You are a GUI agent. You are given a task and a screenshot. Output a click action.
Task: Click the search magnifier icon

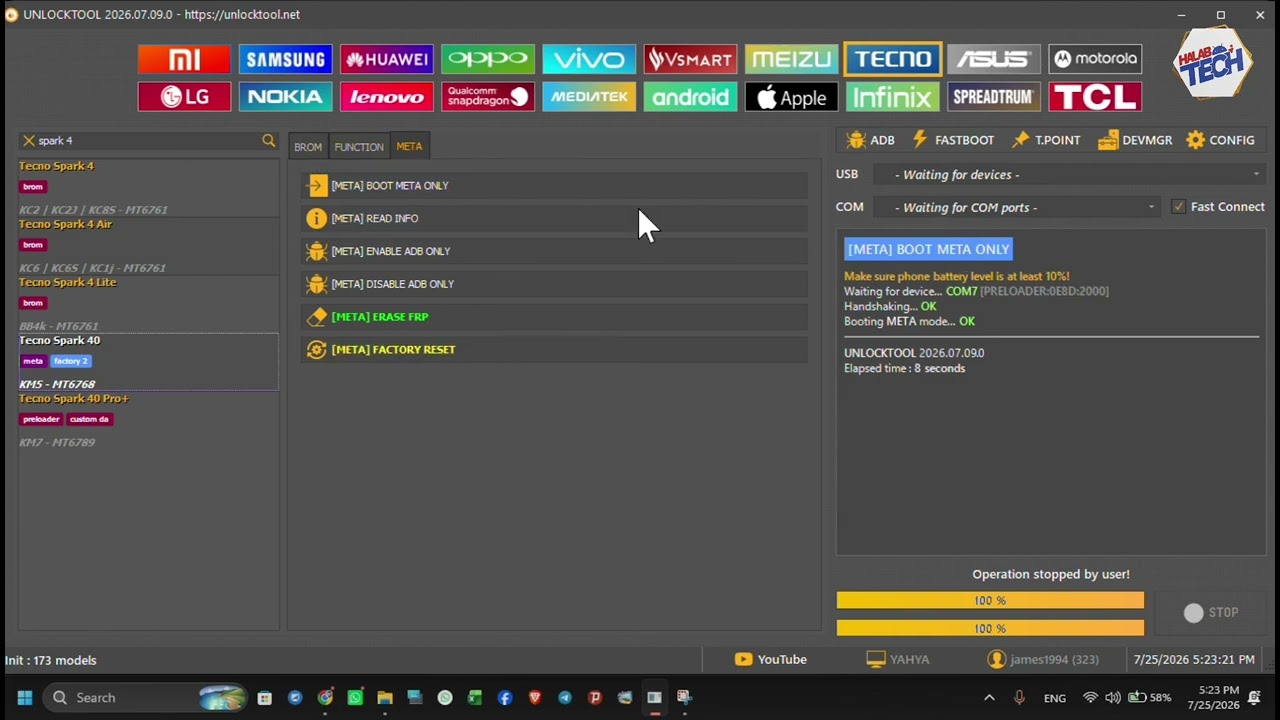click(x=268, y=141)
